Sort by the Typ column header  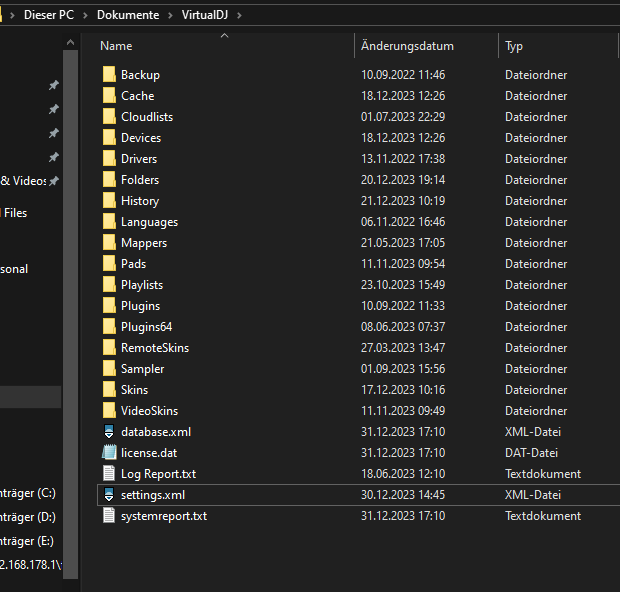click(x=514, y=46)
